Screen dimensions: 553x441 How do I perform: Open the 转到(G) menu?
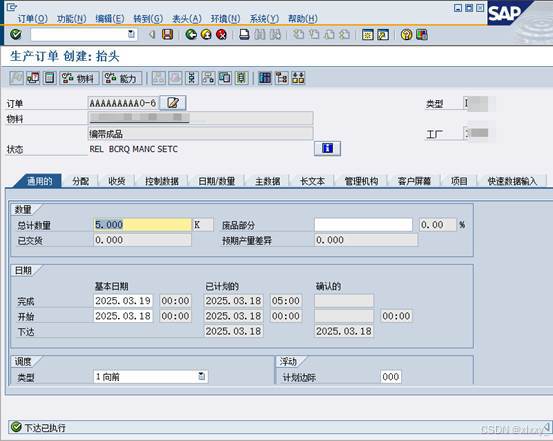[148, 18]
